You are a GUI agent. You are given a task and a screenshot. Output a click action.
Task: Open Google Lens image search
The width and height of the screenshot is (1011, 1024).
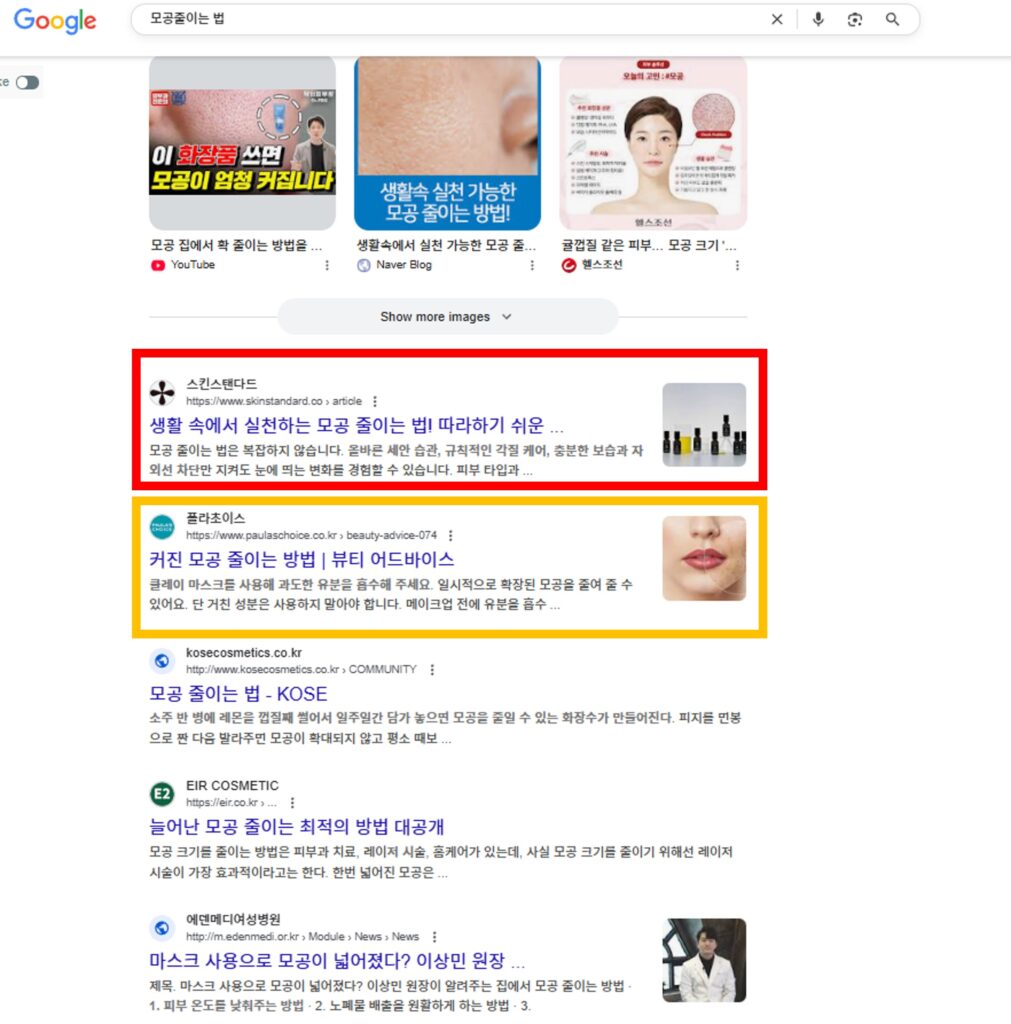(854, 20)
